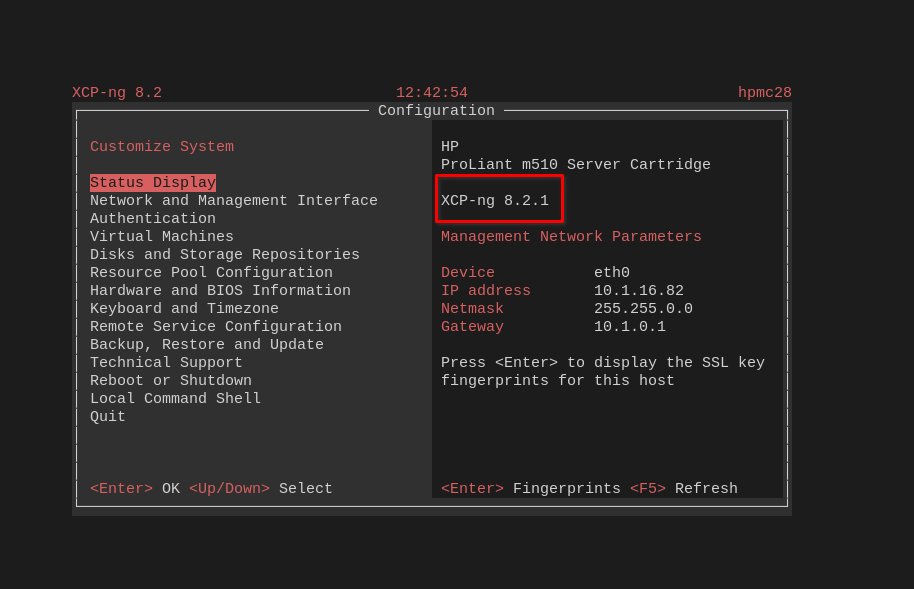Screen dimensions: 914x589
Task: Select Quit from the menu
Action: click(x=107, y=417)
